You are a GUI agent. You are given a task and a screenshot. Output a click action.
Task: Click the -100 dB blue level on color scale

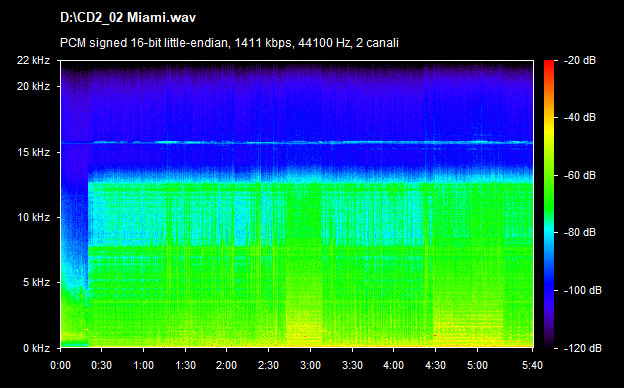pyautogui.click(x=549, y=291)
